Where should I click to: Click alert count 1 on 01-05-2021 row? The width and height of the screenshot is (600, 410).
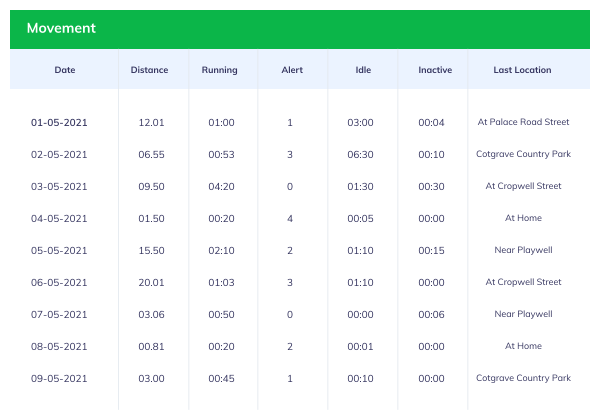pos(290,123)
